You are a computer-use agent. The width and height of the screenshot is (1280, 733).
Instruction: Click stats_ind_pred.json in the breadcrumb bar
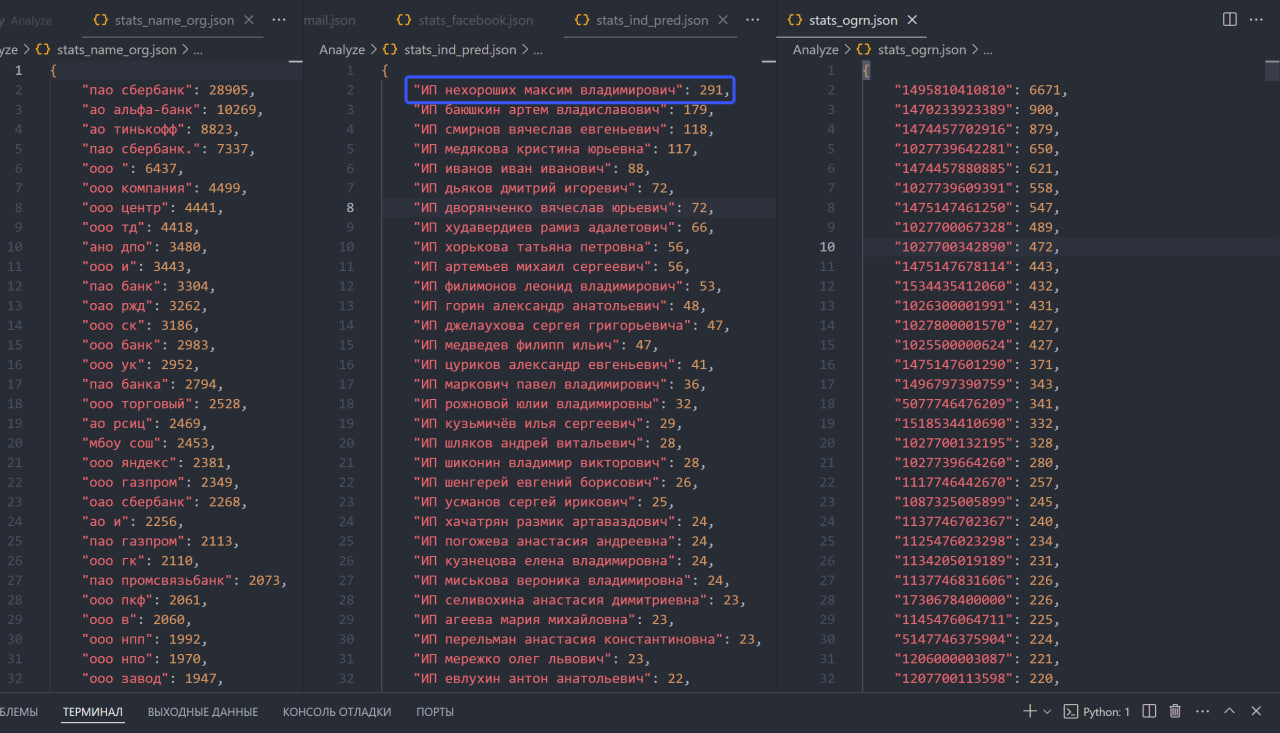pos(461,49)
